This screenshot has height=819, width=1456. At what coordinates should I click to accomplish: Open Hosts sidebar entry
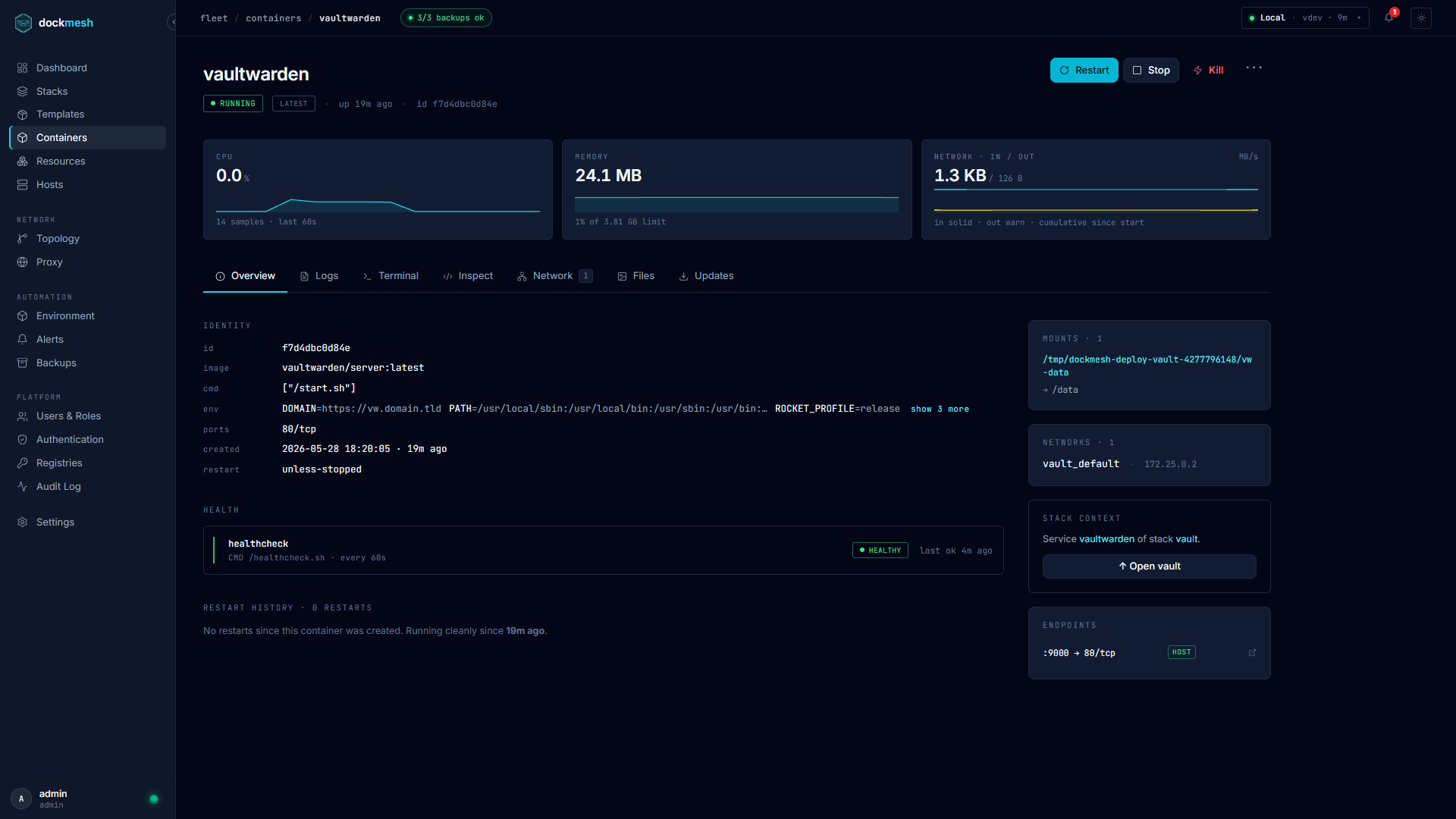[x=87, y=185]
